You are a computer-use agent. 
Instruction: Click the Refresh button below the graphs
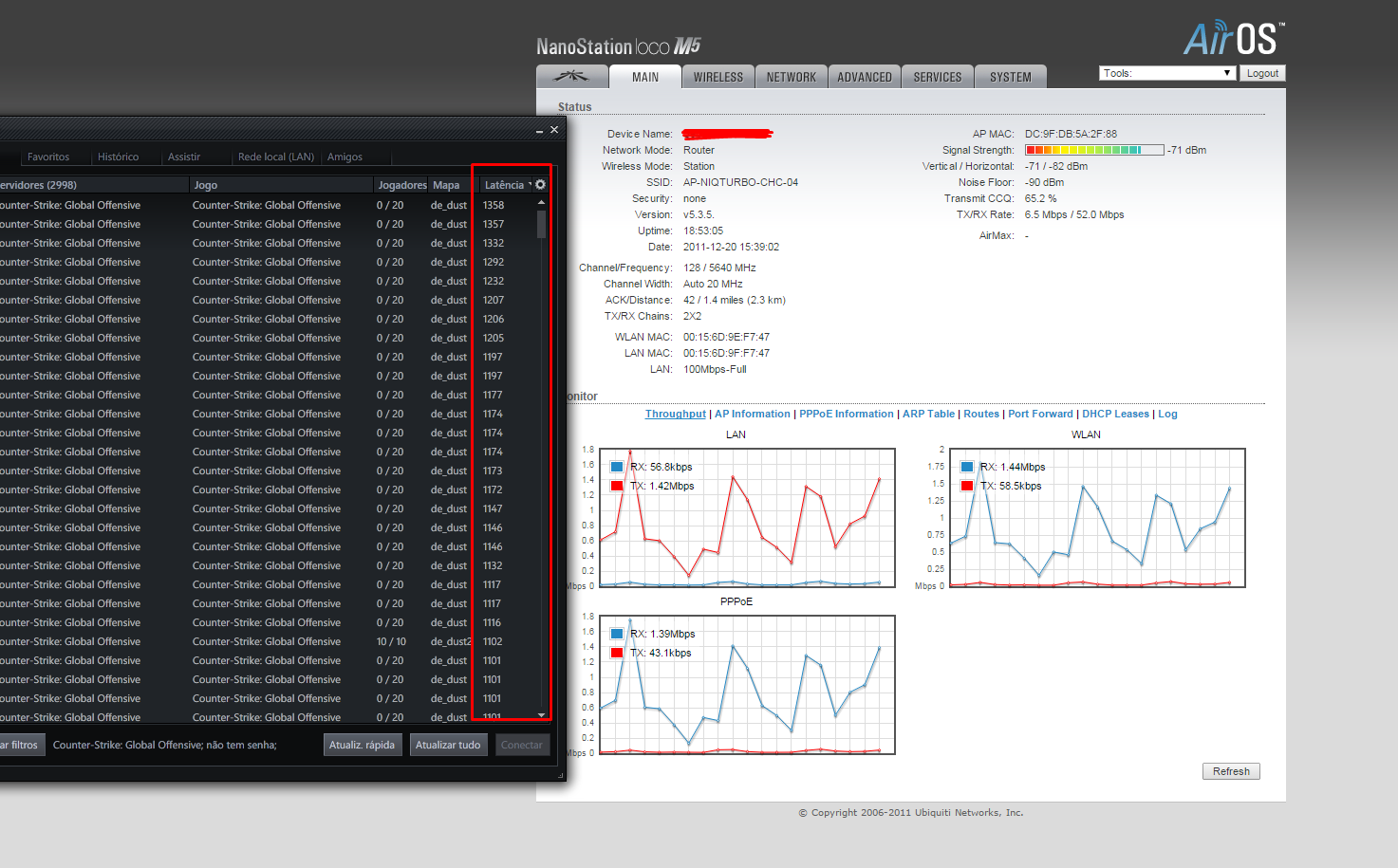tap(1231, 771)
